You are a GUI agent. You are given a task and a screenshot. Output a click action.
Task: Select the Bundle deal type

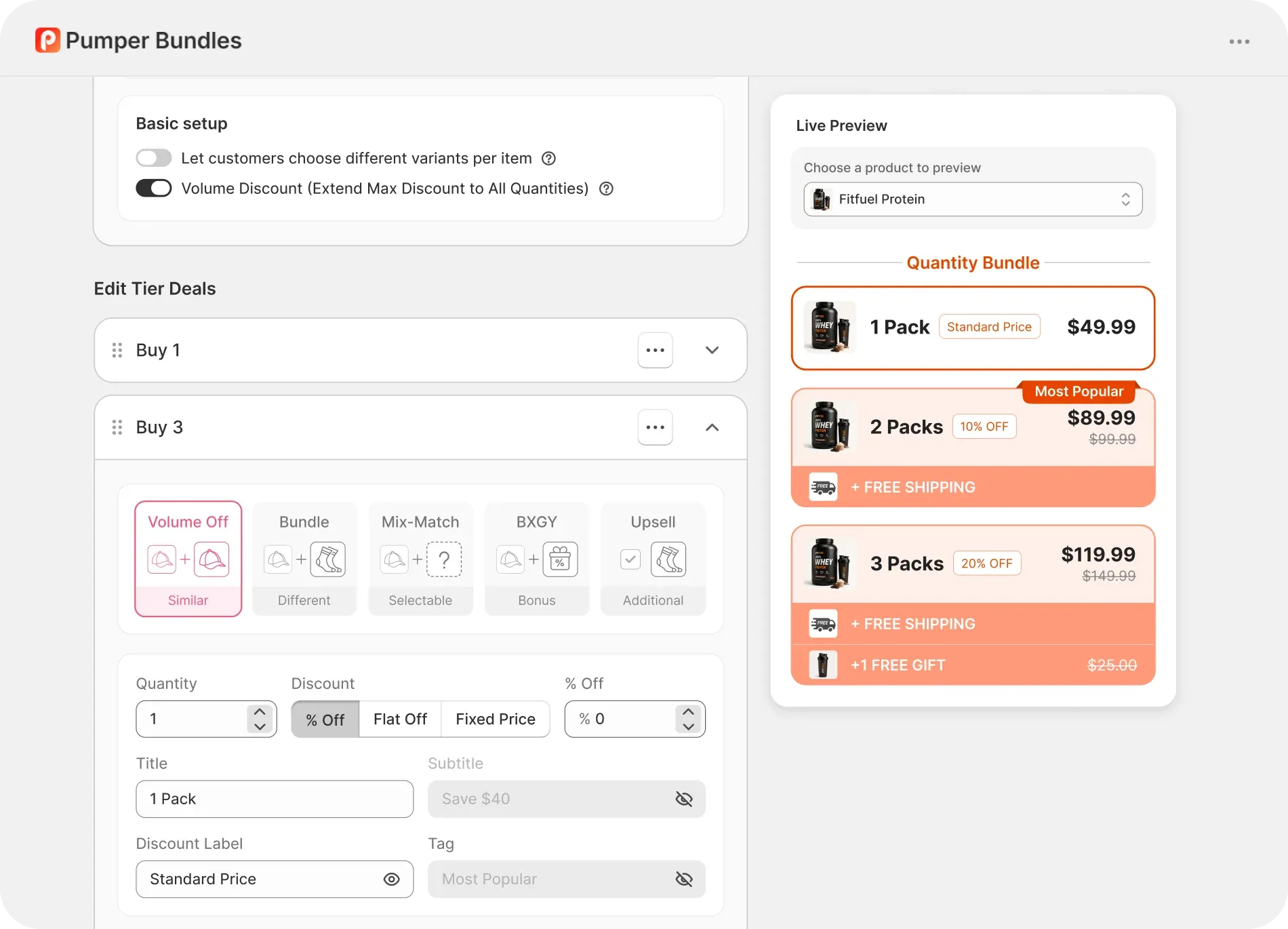(304, 559)
